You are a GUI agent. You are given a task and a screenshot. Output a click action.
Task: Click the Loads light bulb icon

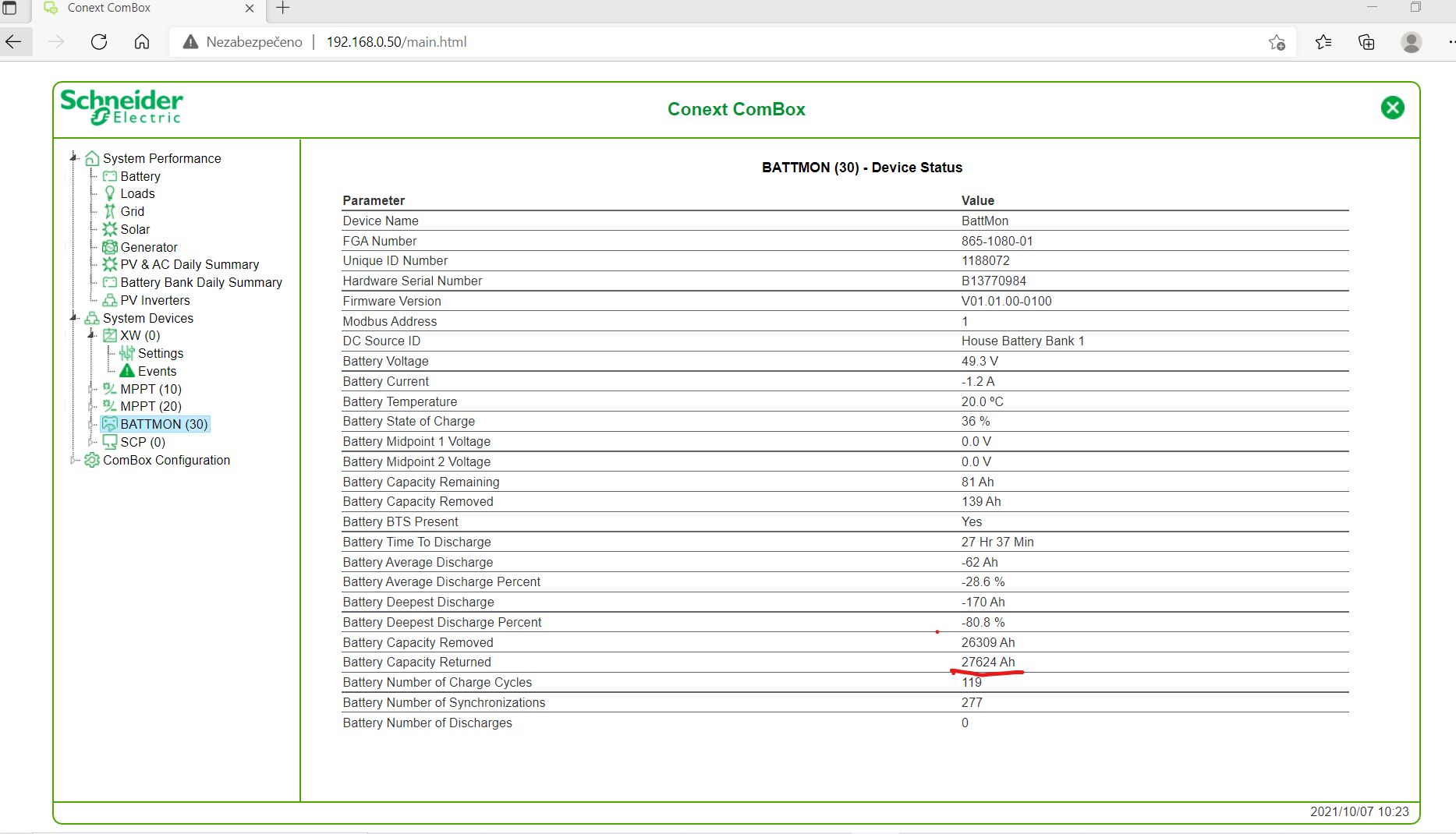[x=110, y=193]
